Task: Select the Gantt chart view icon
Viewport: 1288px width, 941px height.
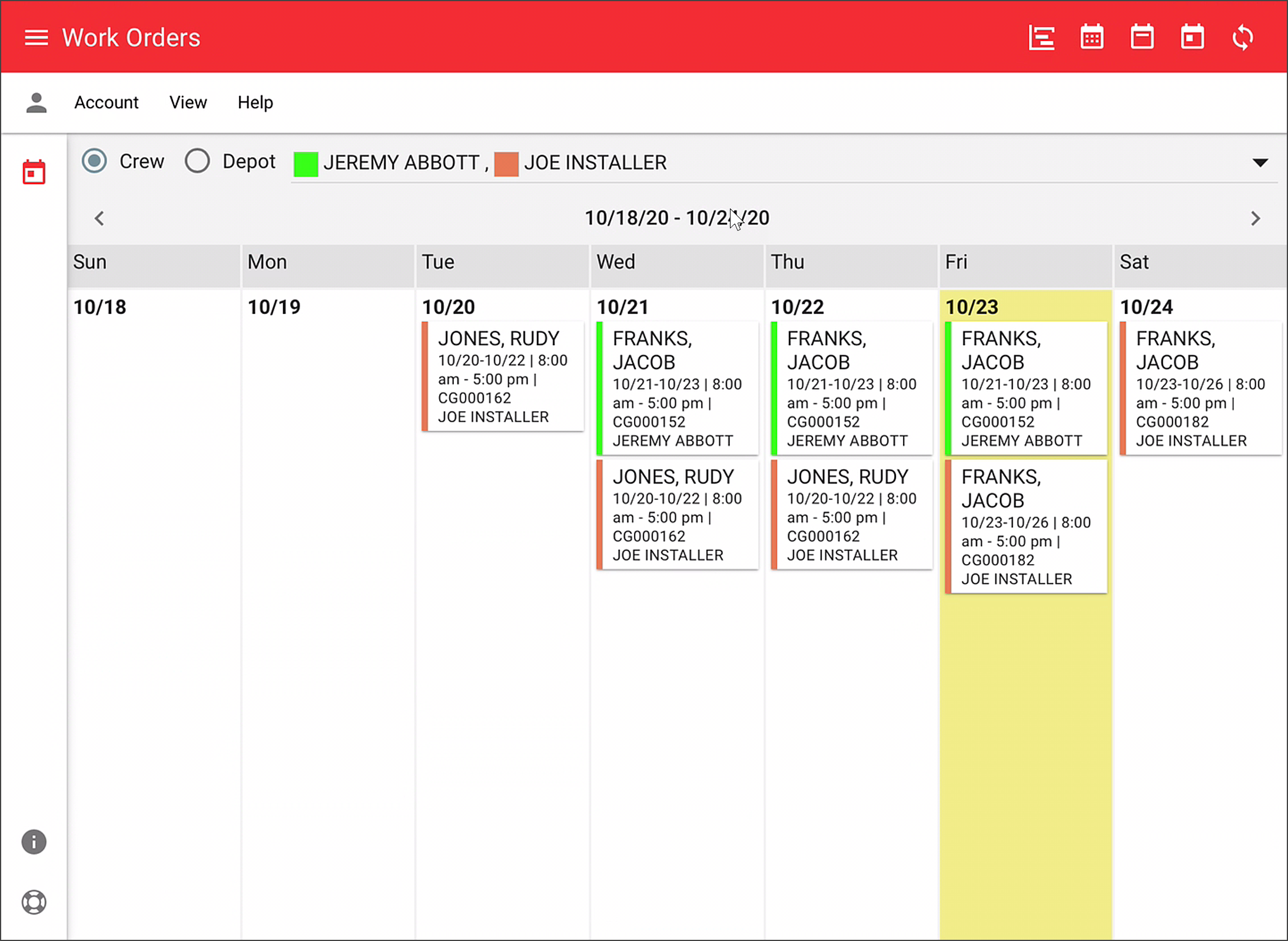Action: click(1041, 37)
